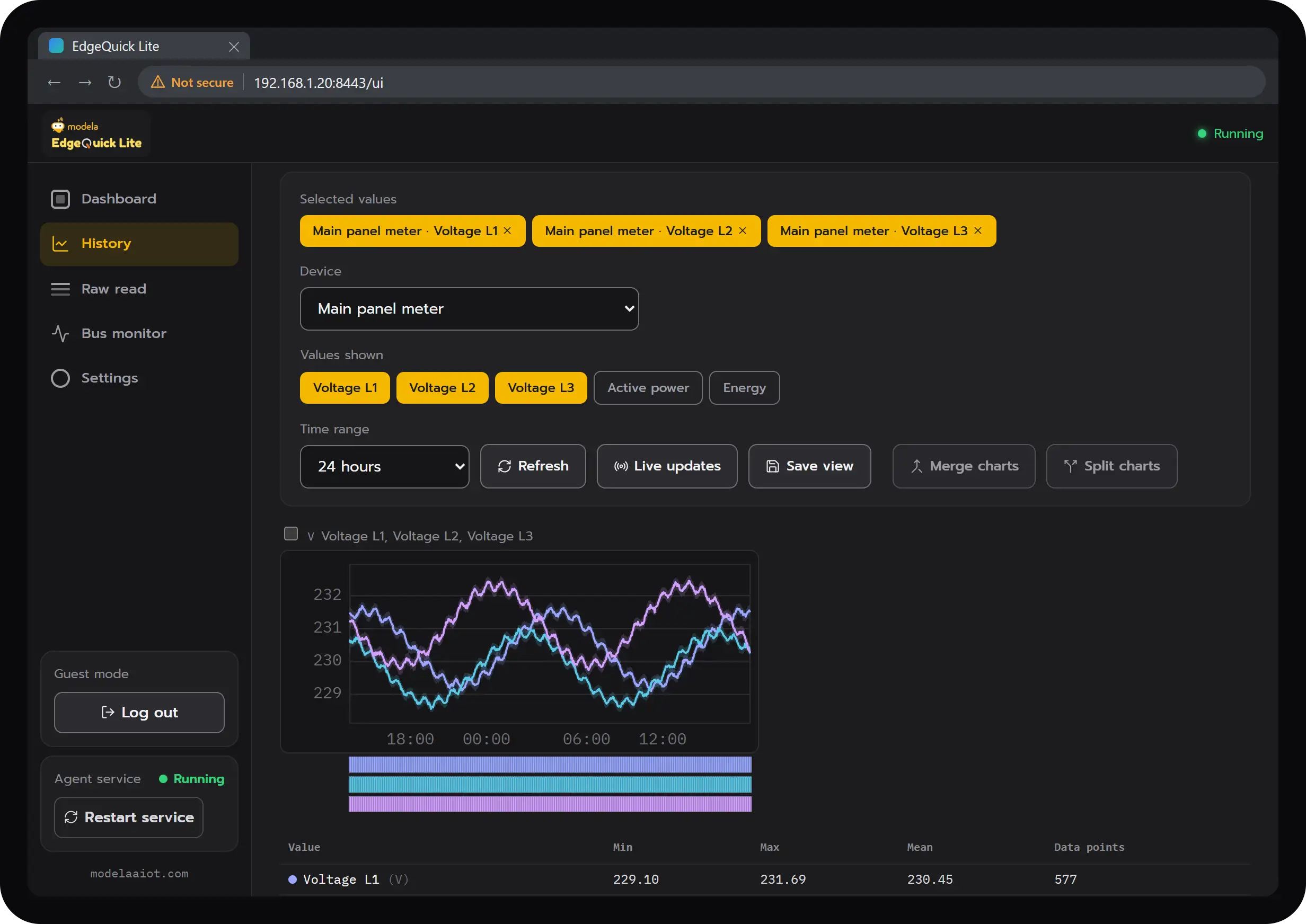This screenshot has height=924, width=1306.
Task: Toggle the Voltage L3 value chip
Action: click(541, 388)
